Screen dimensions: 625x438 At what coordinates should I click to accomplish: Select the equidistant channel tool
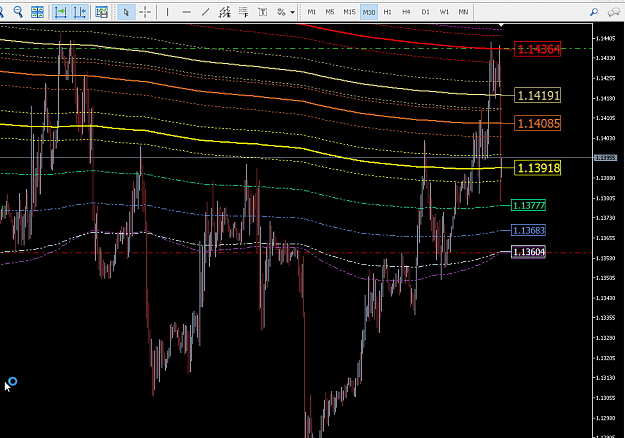click(x=224, y=12)
